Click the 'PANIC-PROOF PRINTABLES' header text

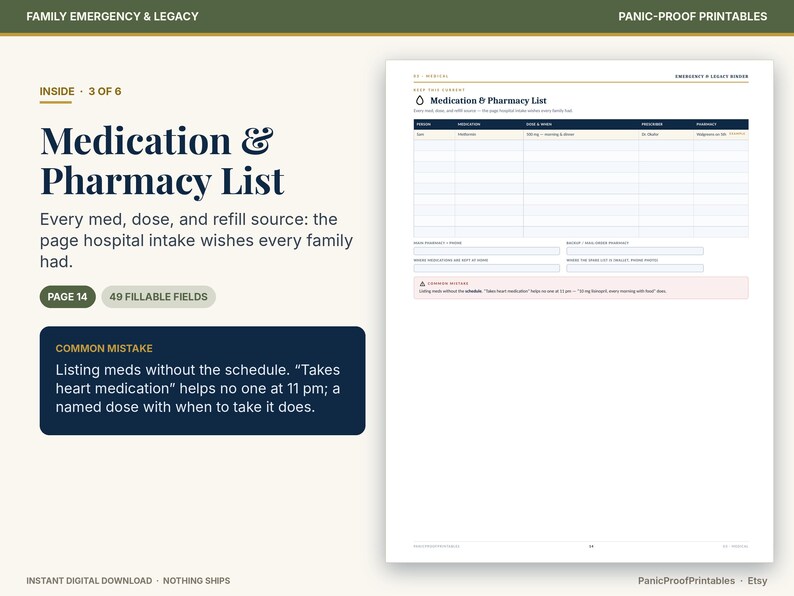[692, 16]
